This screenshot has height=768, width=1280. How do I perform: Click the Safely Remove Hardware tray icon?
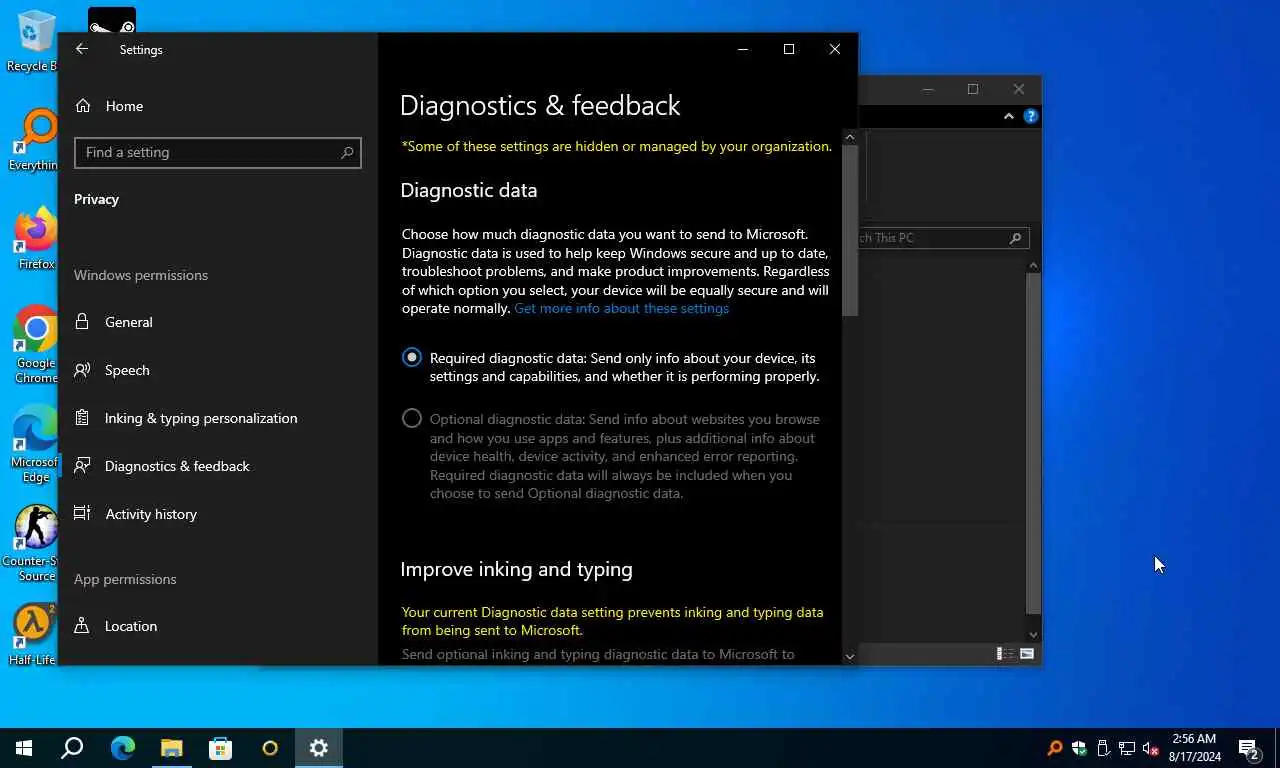click(1103, 748)
